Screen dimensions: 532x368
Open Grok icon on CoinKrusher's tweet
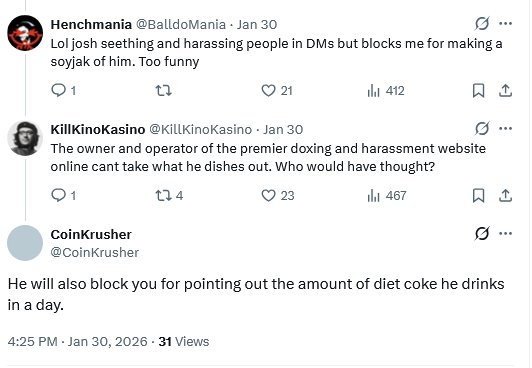482,233
